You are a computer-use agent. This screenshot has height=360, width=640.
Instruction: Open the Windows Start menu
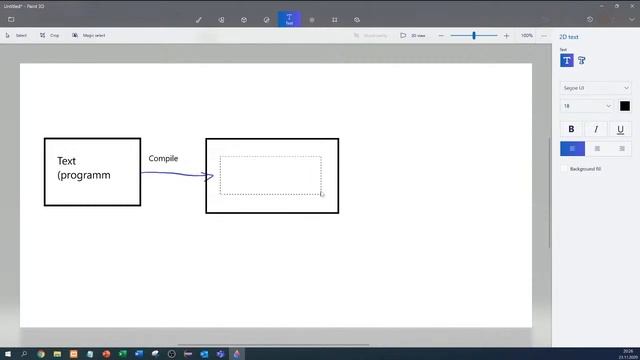[x=8, y=354]
